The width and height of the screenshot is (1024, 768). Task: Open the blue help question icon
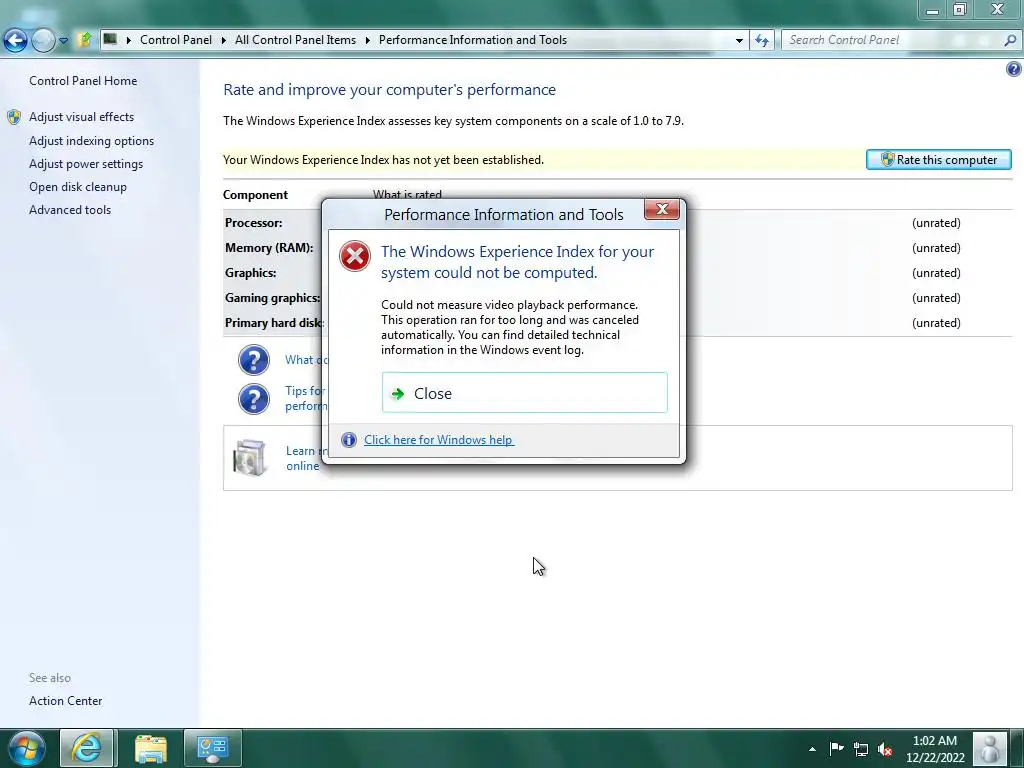[x=1014, y=69]
